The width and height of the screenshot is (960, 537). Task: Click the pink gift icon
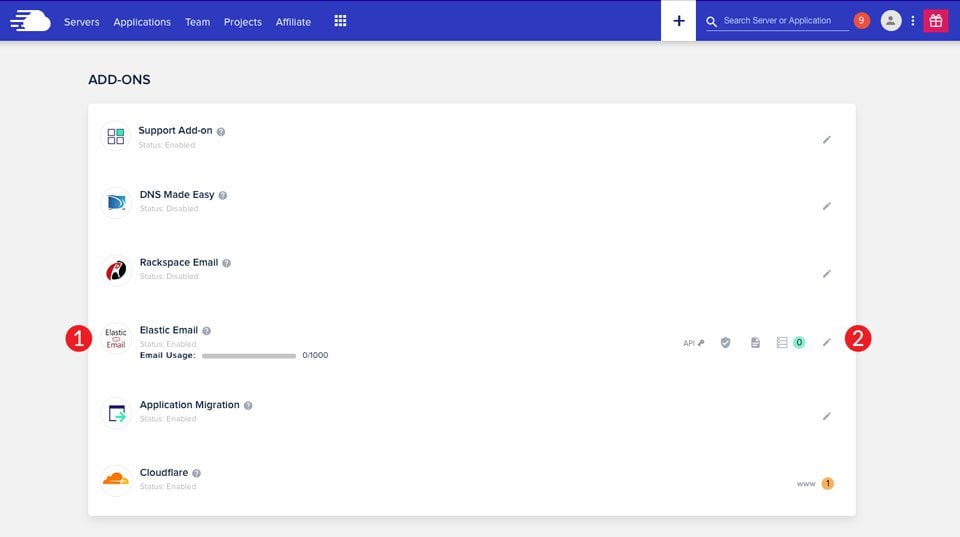pyautogui.click(x=936, y=21)
